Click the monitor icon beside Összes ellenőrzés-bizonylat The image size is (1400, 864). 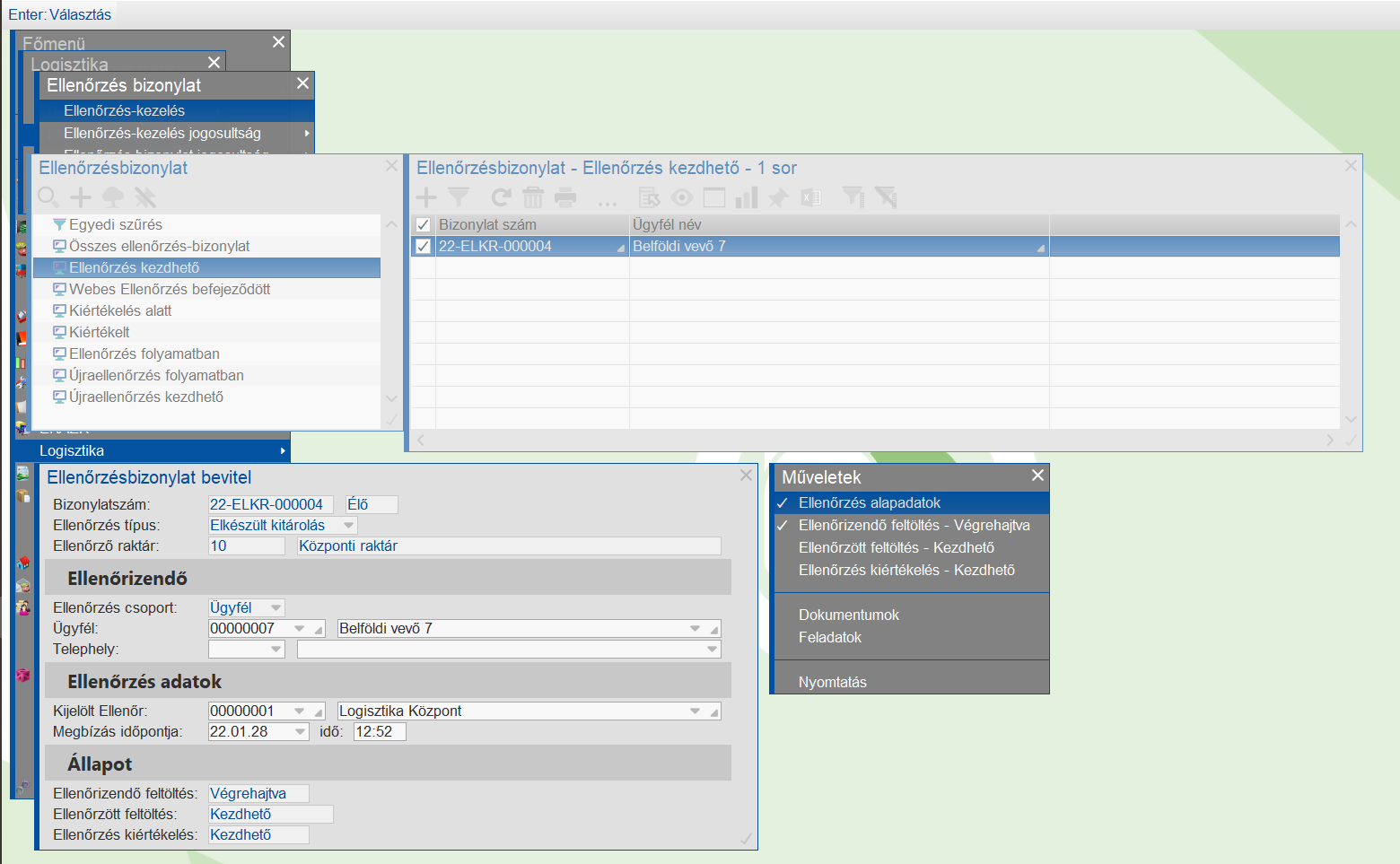(x=59, y=246)
